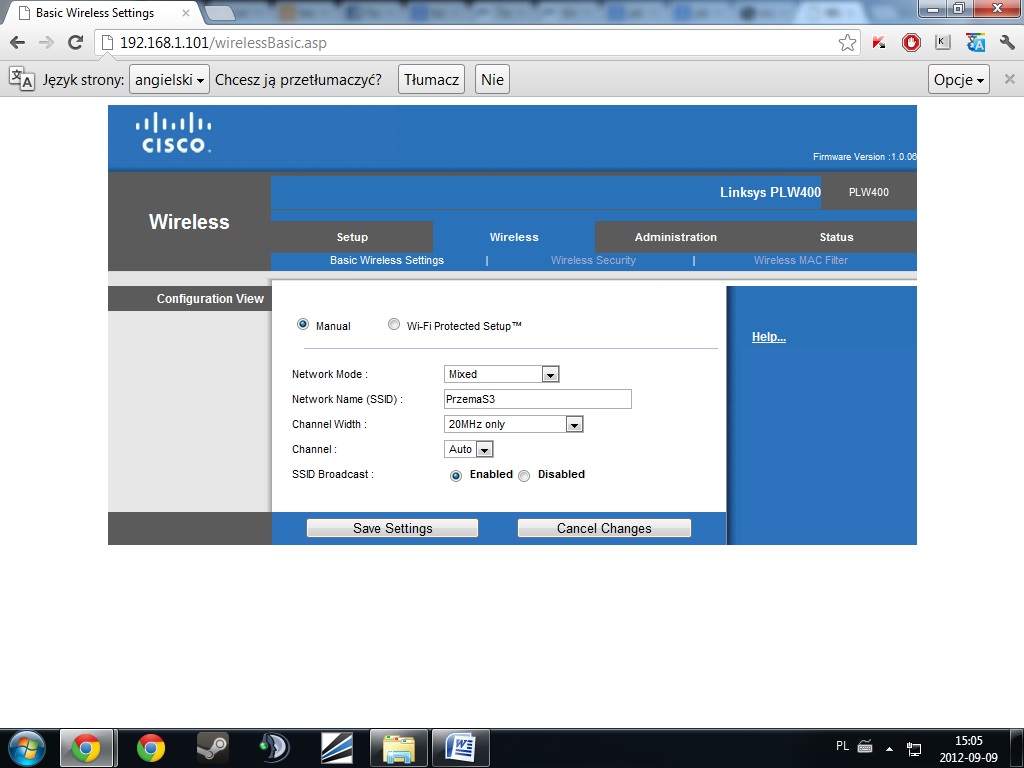Click the network status tray icon
The height and width of the screenshot is (768, 1024).
(914, 748)
